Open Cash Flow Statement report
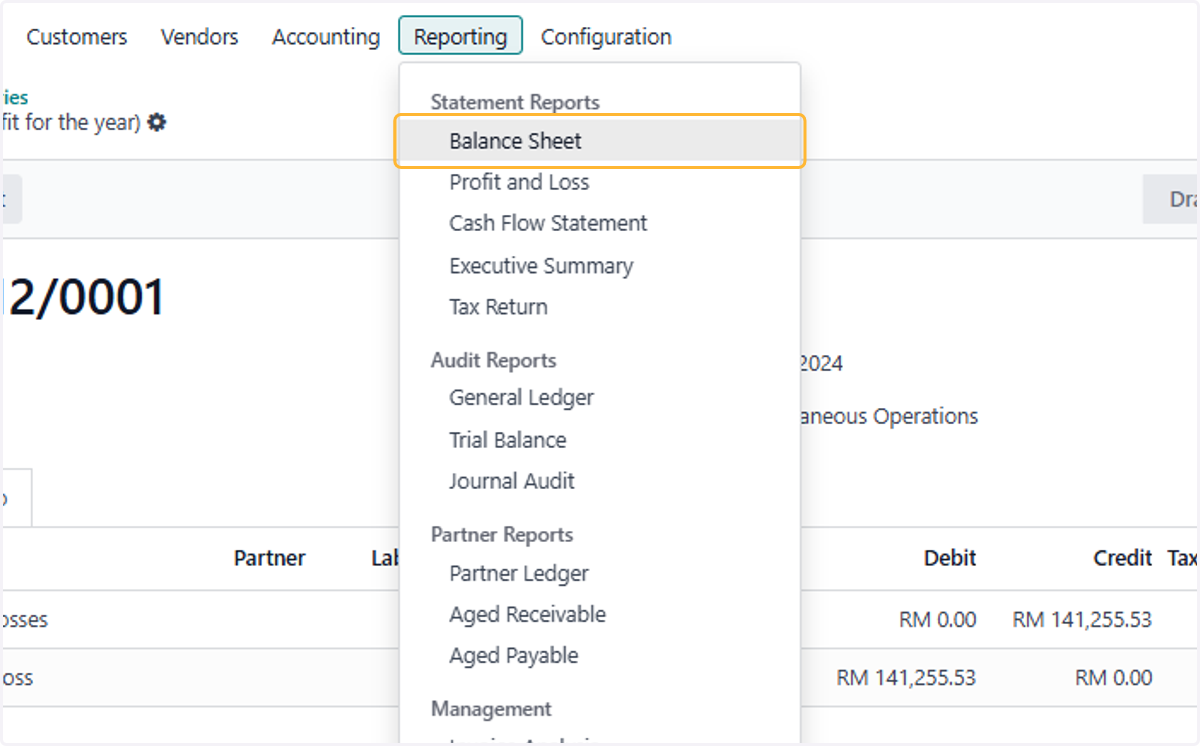 [x=548, y=223]
